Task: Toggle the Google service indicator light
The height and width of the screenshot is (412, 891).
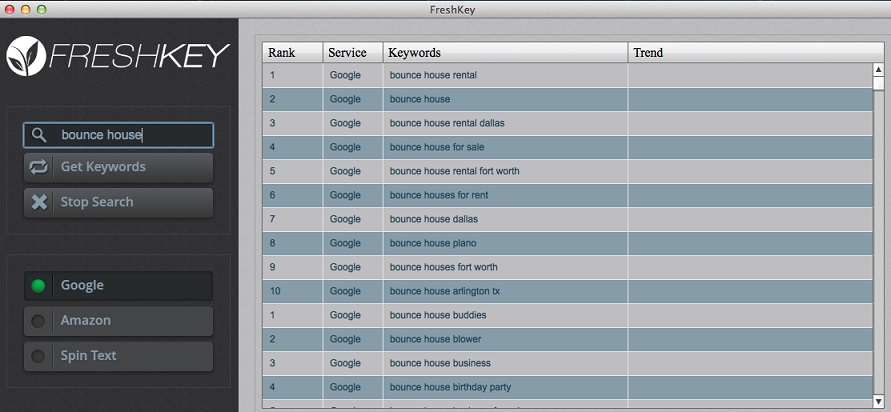Action: click(x=38, y=286)
